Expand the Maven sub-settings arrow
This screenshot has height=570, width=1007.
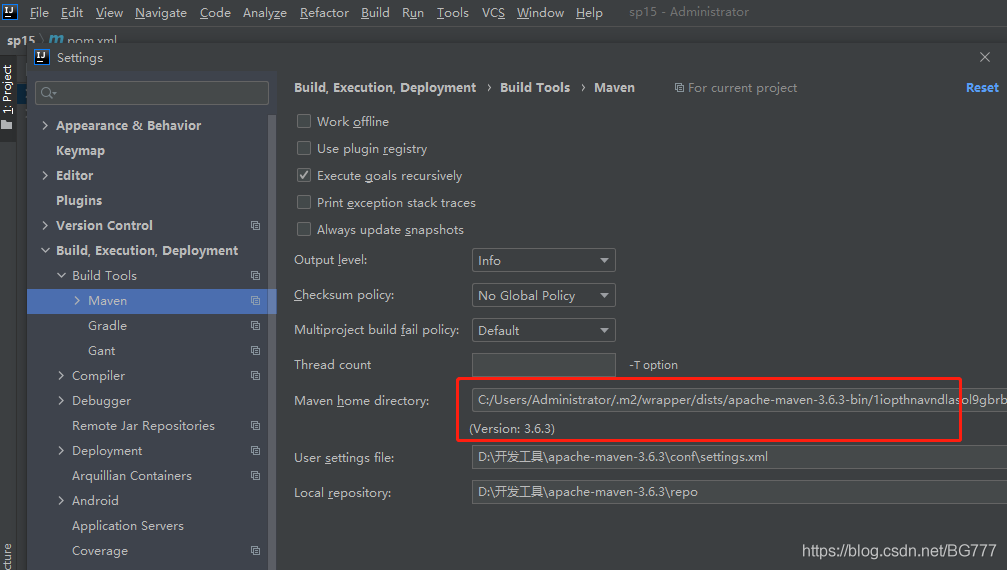(x=77, y=300)
